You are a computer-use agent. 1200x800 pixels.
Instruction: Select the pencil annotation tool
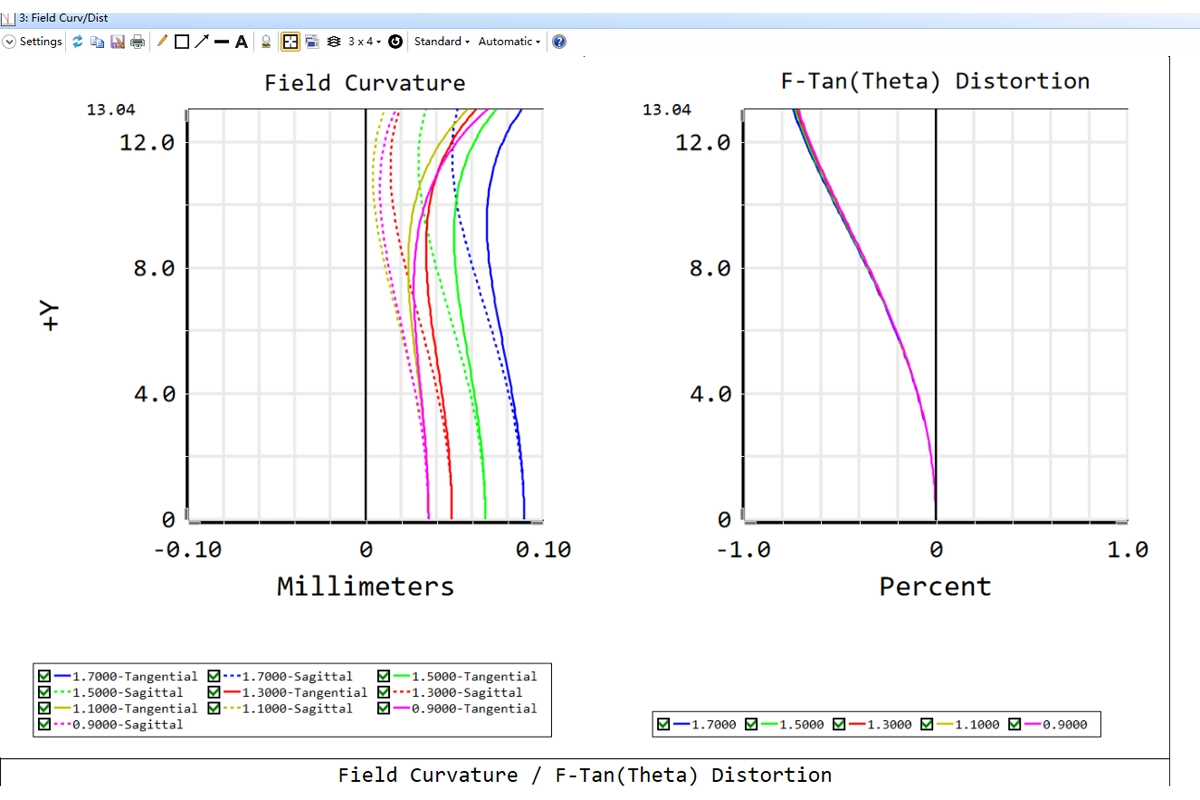click(x=163, y=42)
